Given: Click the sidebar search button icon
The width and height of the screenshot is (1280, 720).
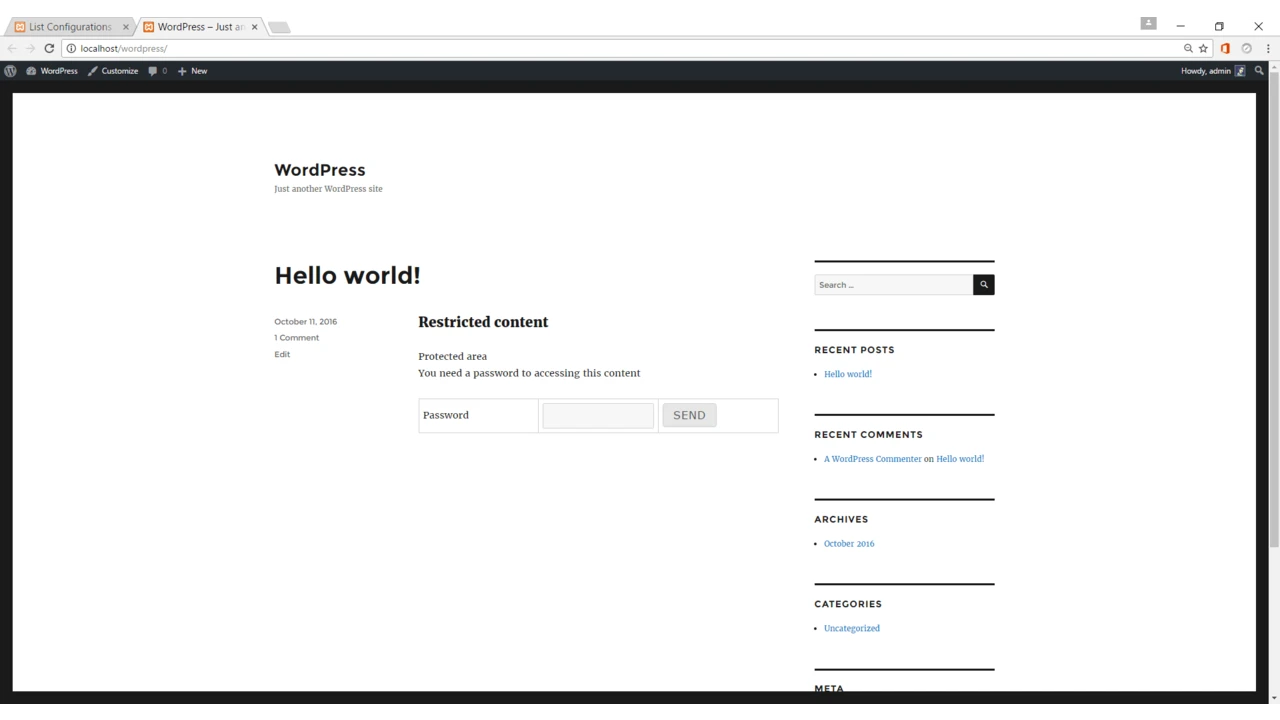Looking at the screenshot, I should [983, 284].
